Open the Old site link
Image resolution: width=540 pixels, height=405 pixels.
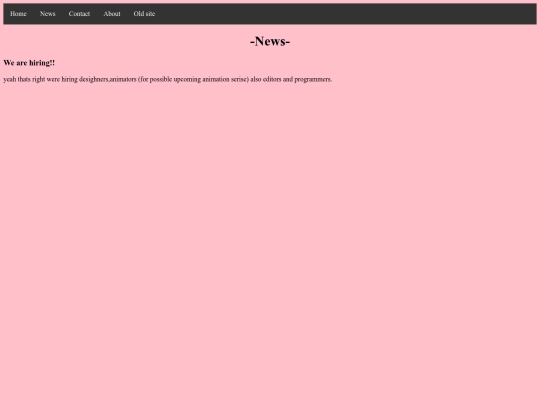pos(144,14)
